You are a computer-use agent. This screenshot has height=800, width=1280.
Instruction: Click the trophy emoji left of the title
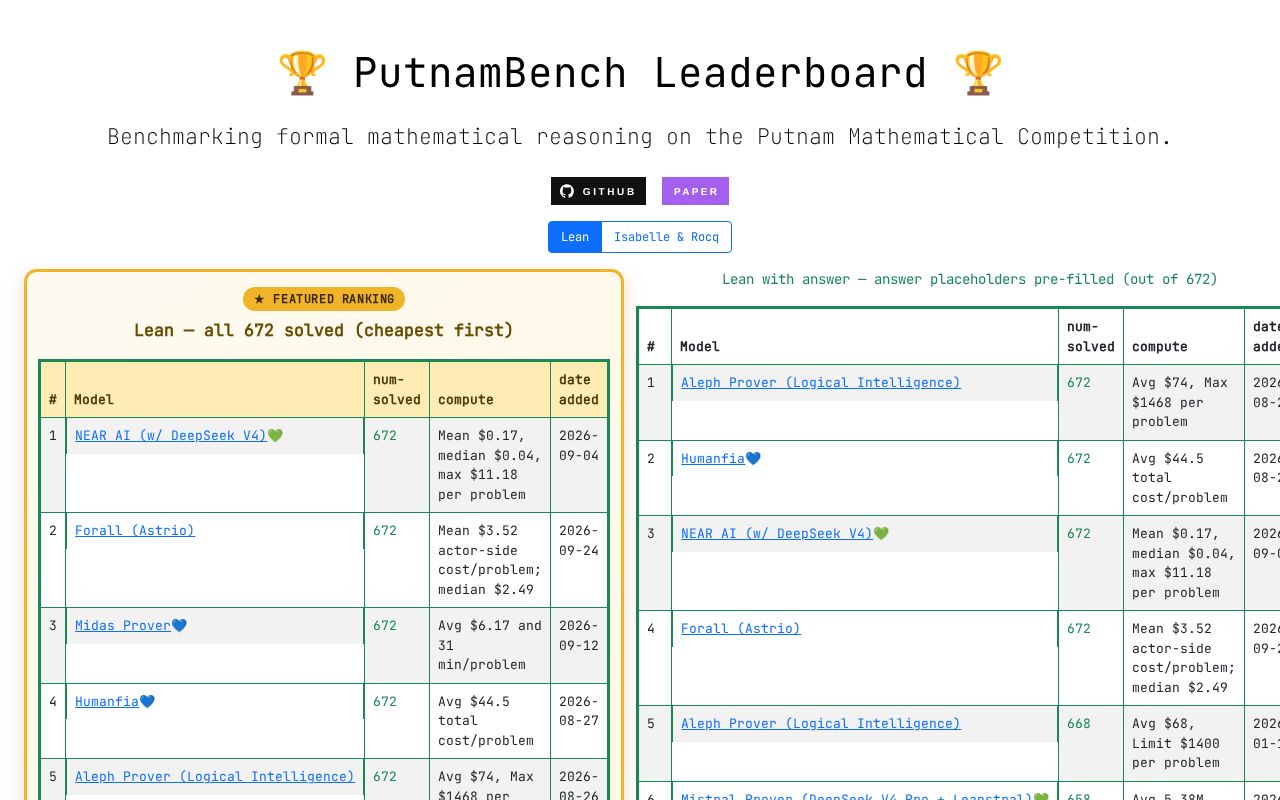[x=302, y=73]
